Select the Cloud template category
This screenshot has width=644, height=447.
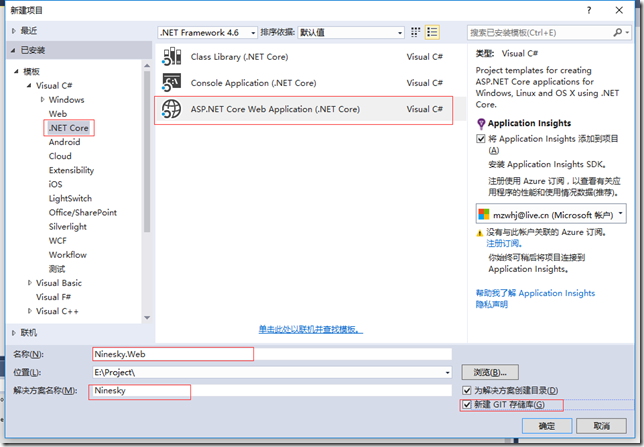click(x=60, y=156)
